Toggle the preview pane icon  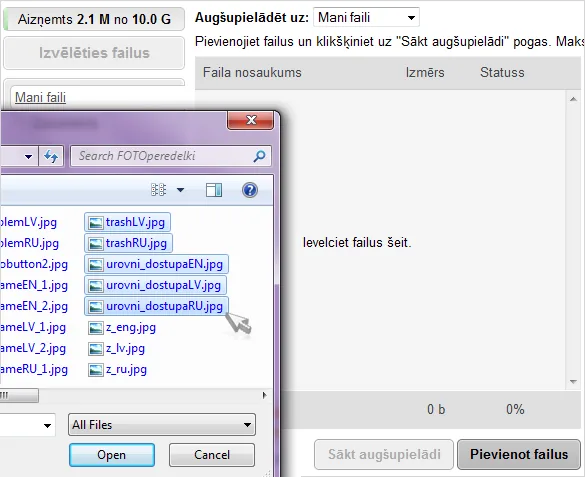[214, 190]
